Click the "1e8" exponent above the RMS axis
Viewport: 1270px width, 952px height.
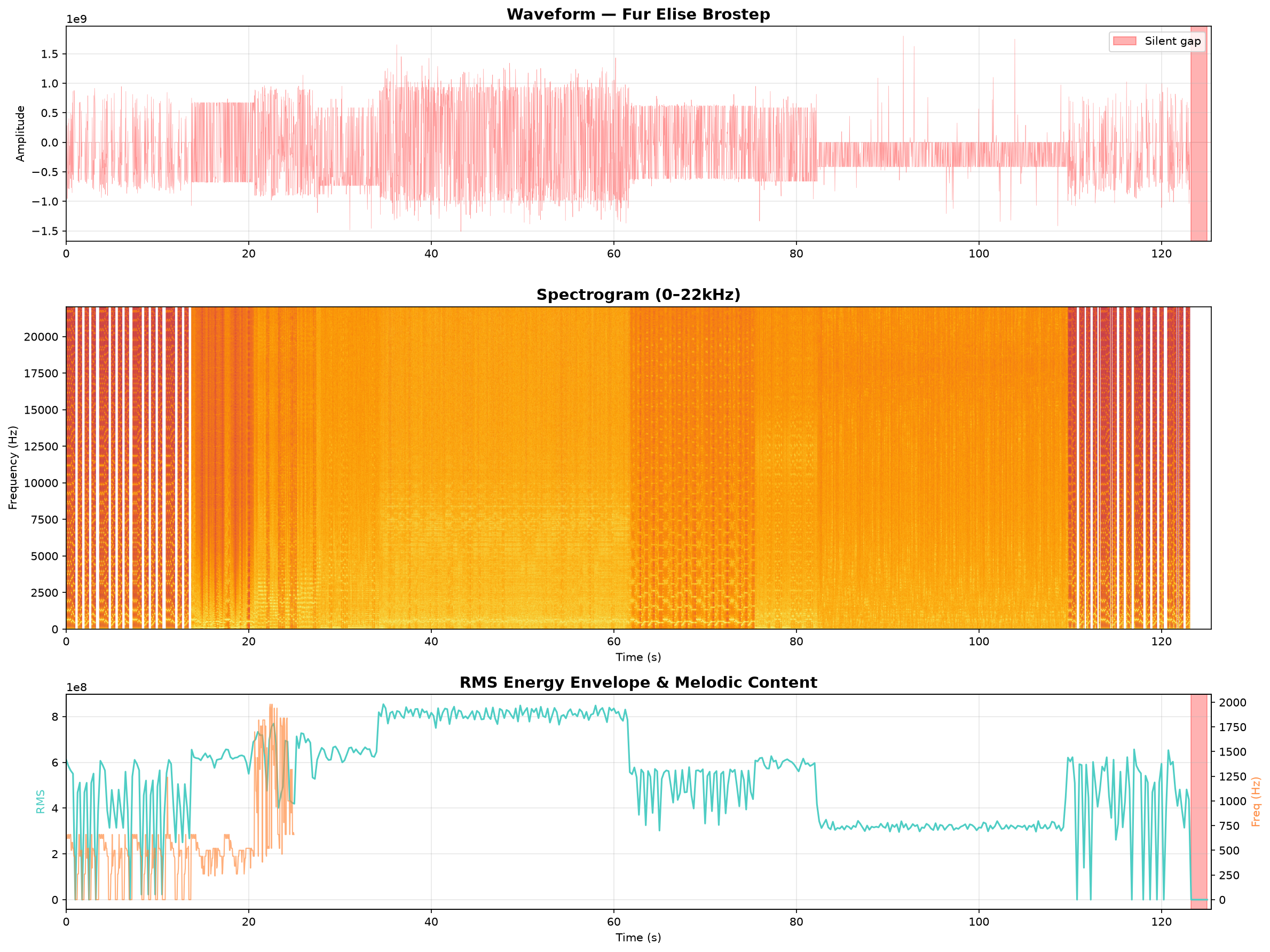[x=76, y=687]
